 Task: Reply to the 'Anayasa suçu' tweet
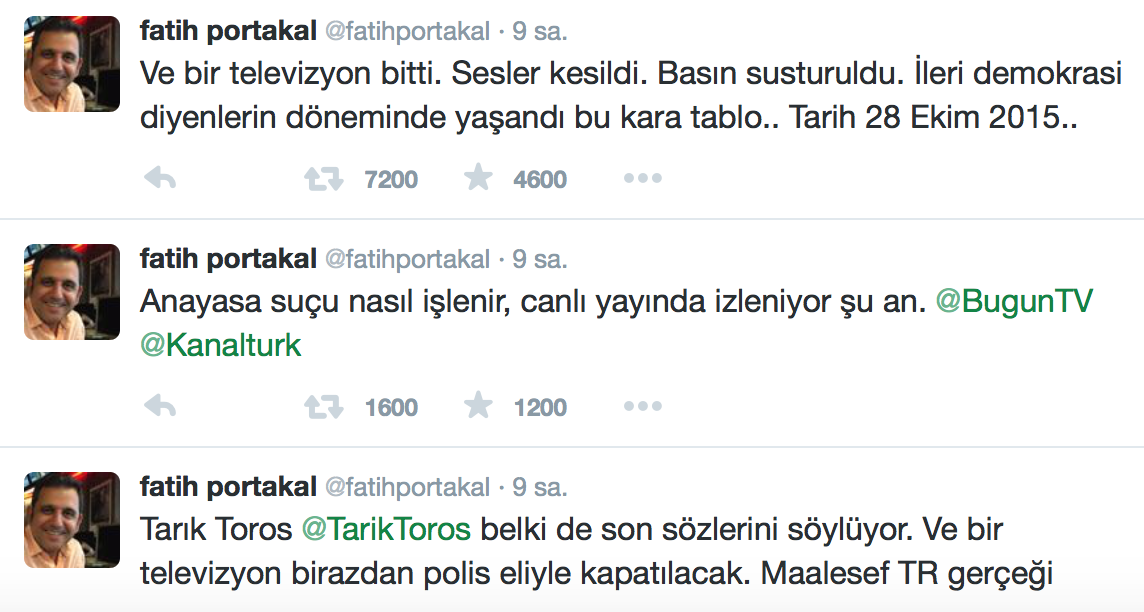click(x=161, y=407)
